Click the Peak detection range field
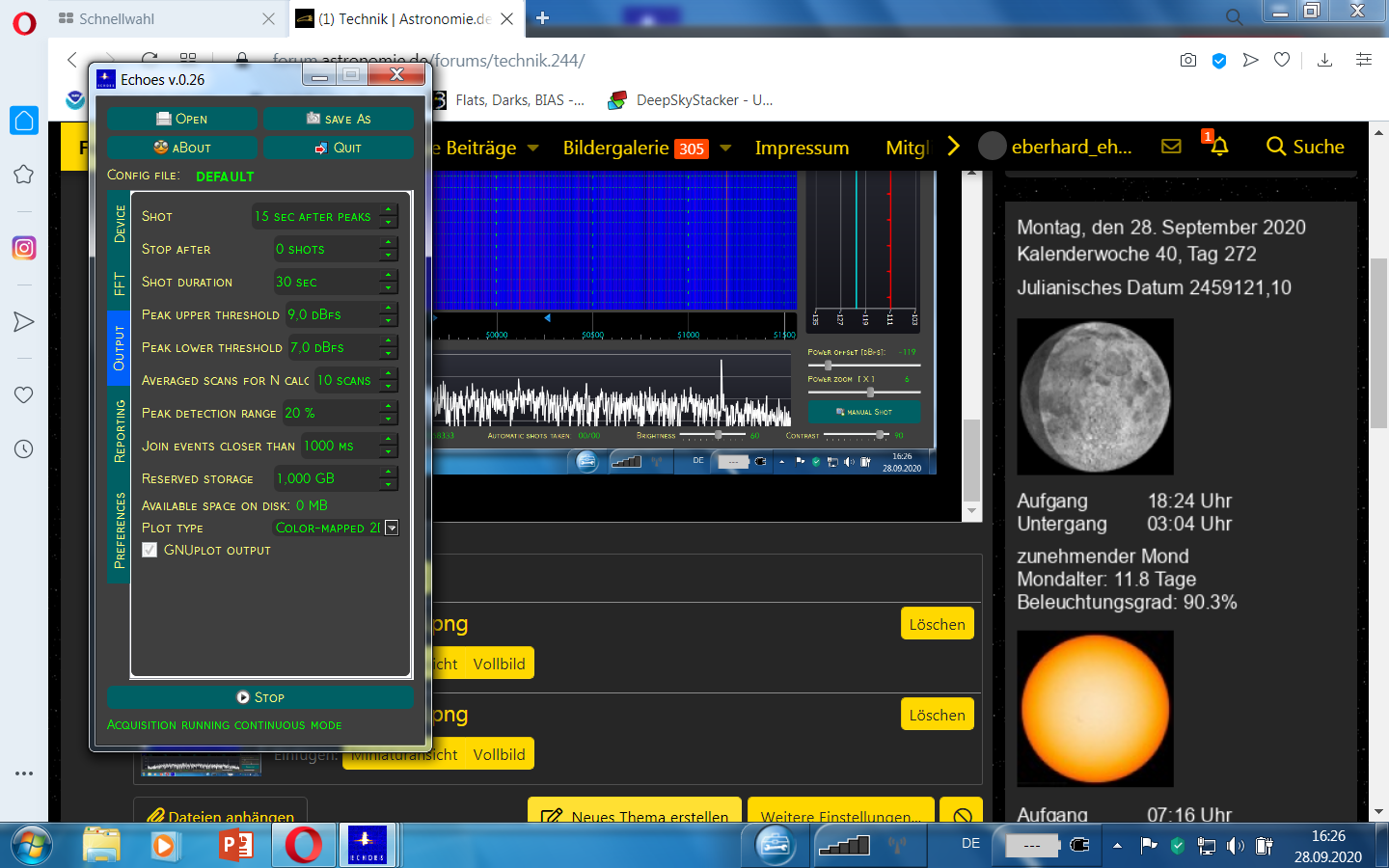1389x868 pixels. [340, 413]
